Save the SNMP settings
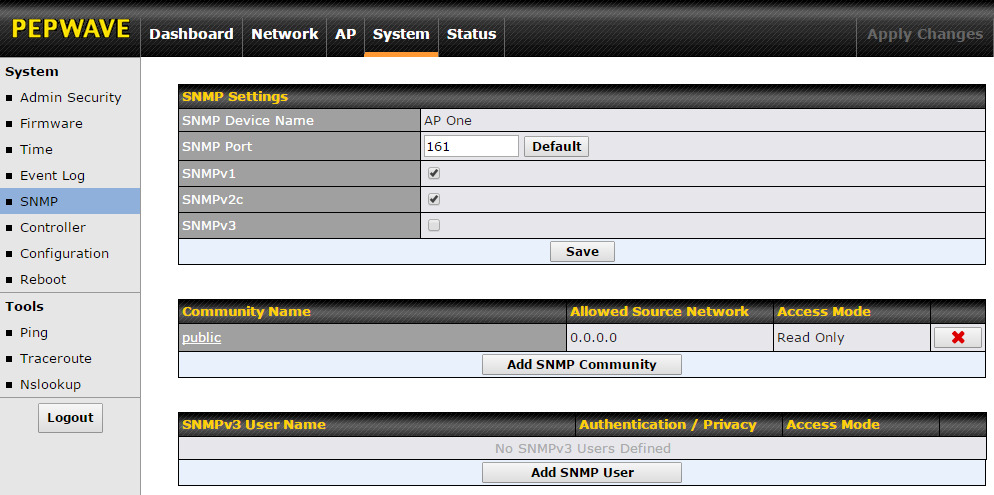The width and height of the screenshot is (994, 495). click(x=582, y=252)
